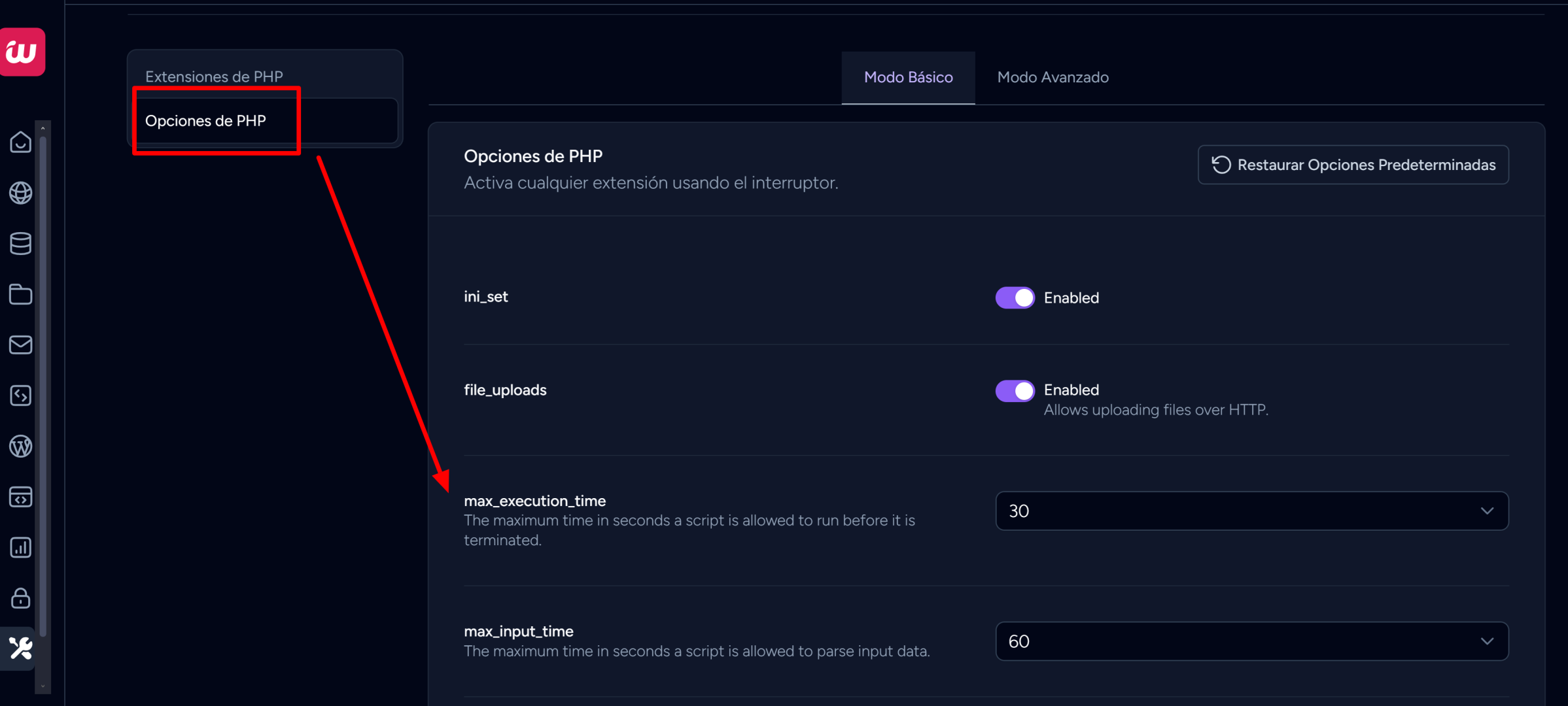This screenshot has height=706, width=1568.
Task: Expand the max_execution_time dropdown
Action: pos(1251,511)
